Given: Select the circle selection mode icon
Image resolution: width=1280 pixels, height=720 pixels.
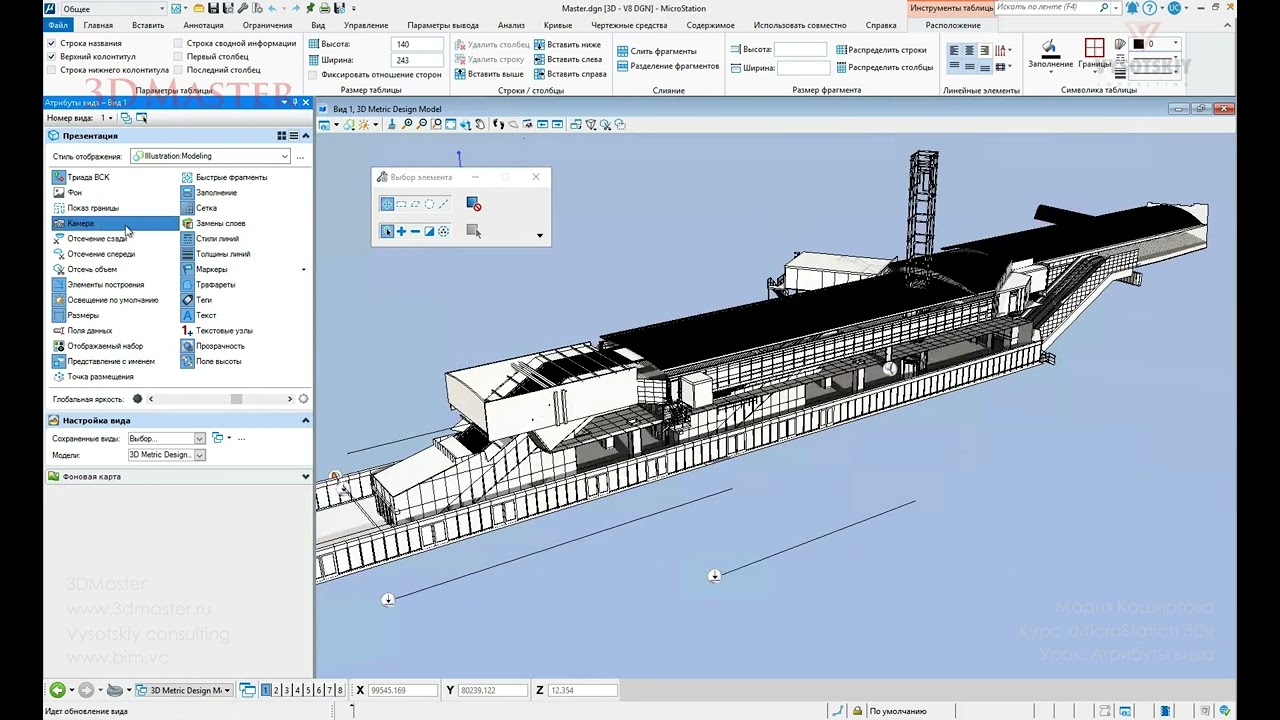Looking at the screenshot, I should [x=429, y=204].
